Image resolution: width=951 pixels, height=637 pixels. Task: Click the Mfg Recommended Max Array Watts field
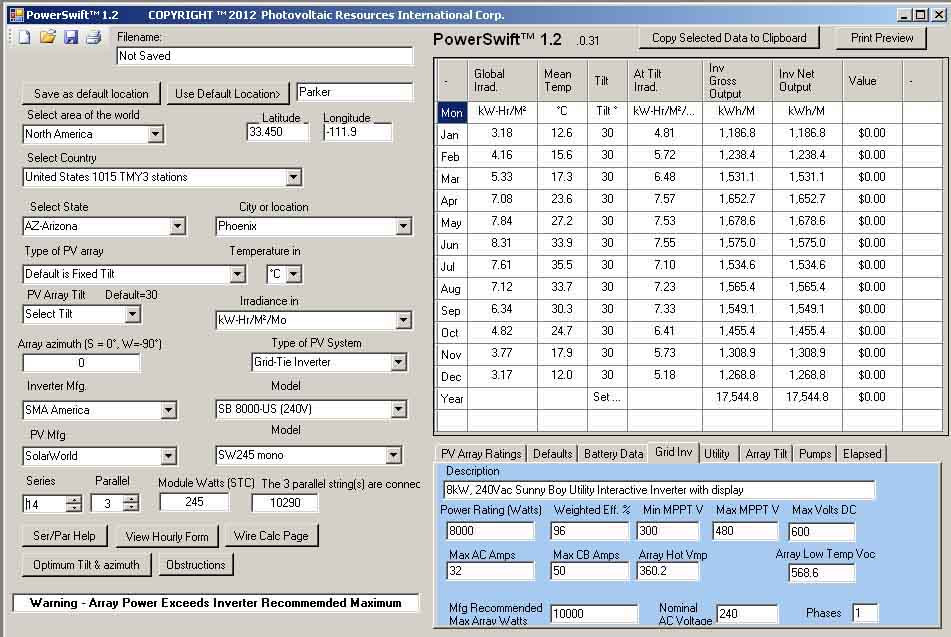pyautogui.click(x=594, y=614)
